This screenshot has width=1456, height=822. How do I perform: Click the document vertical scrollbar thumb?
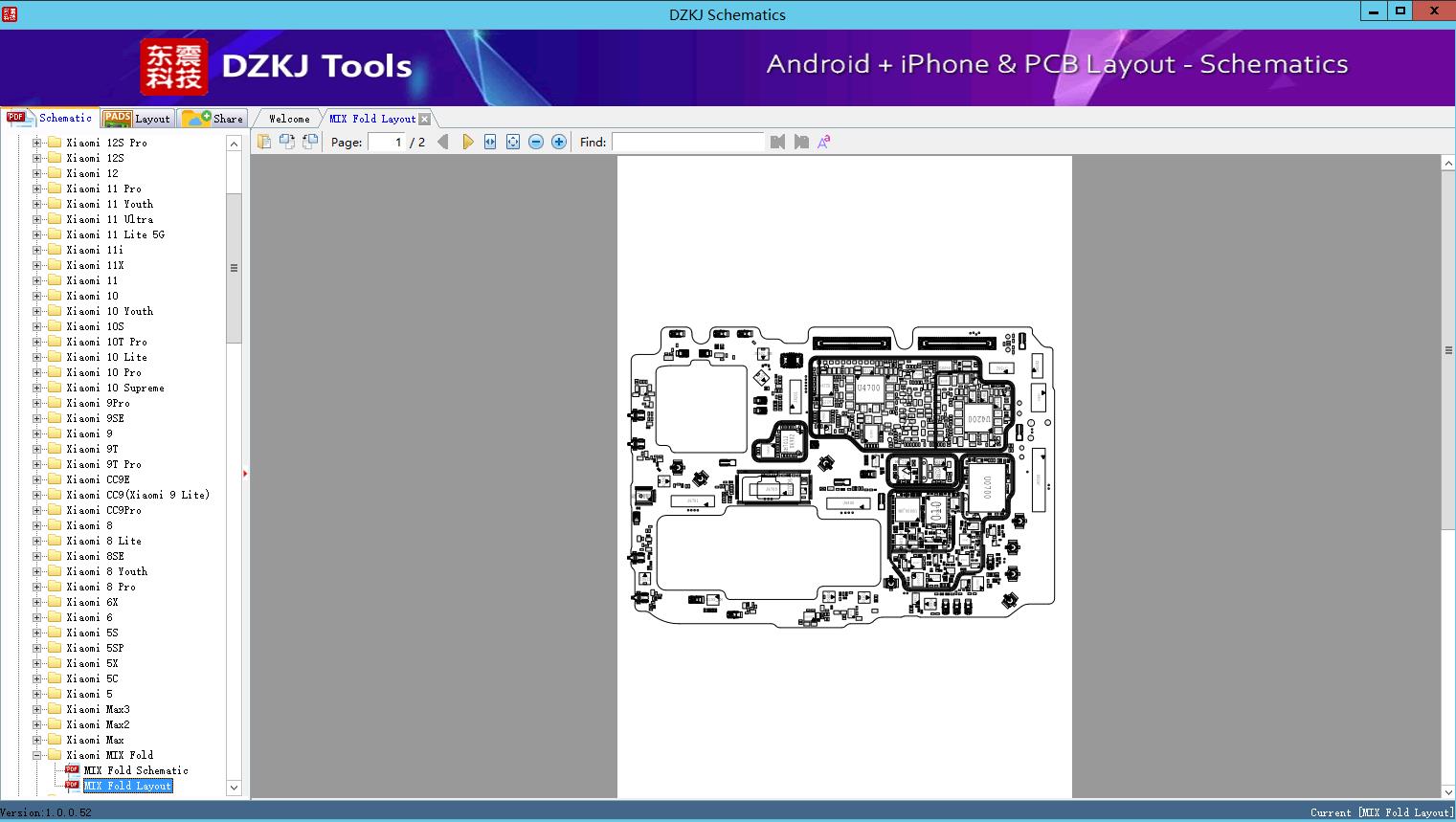(1448, 350)
